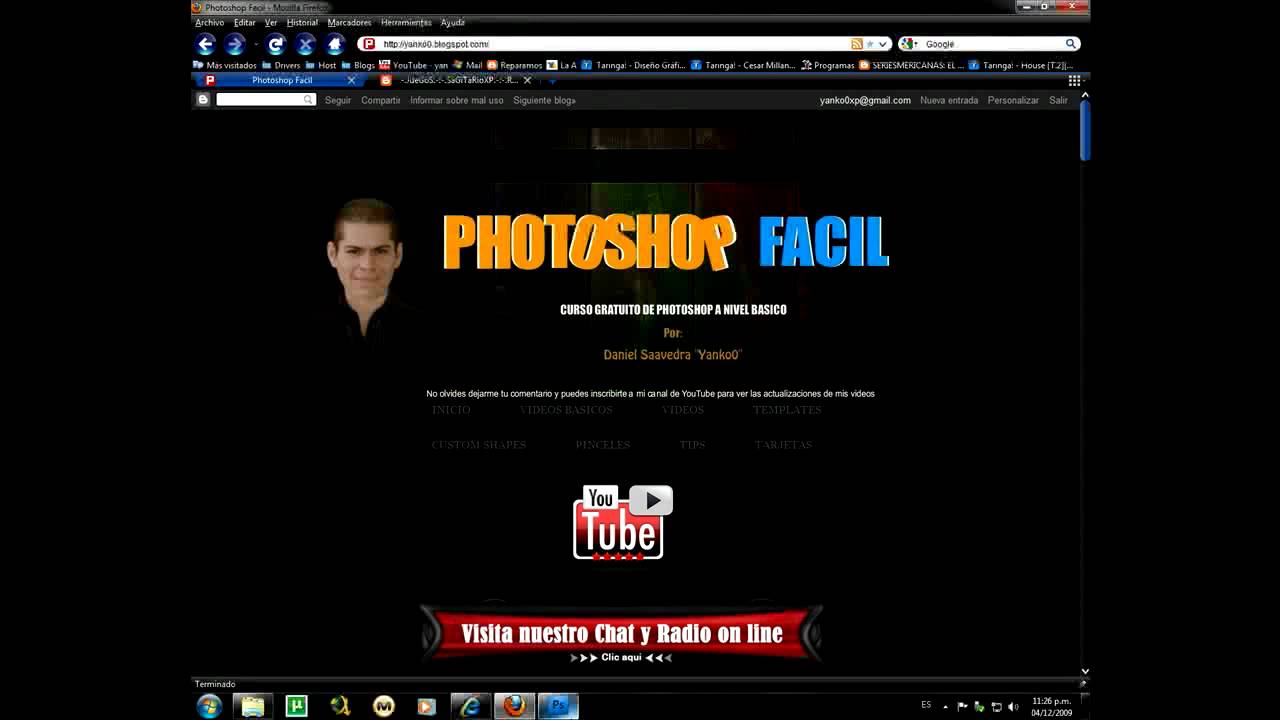The width and height of the screenshot is (1280, 720).
Task: Open the Mail bookmark
Action: (x=467, y=65)
